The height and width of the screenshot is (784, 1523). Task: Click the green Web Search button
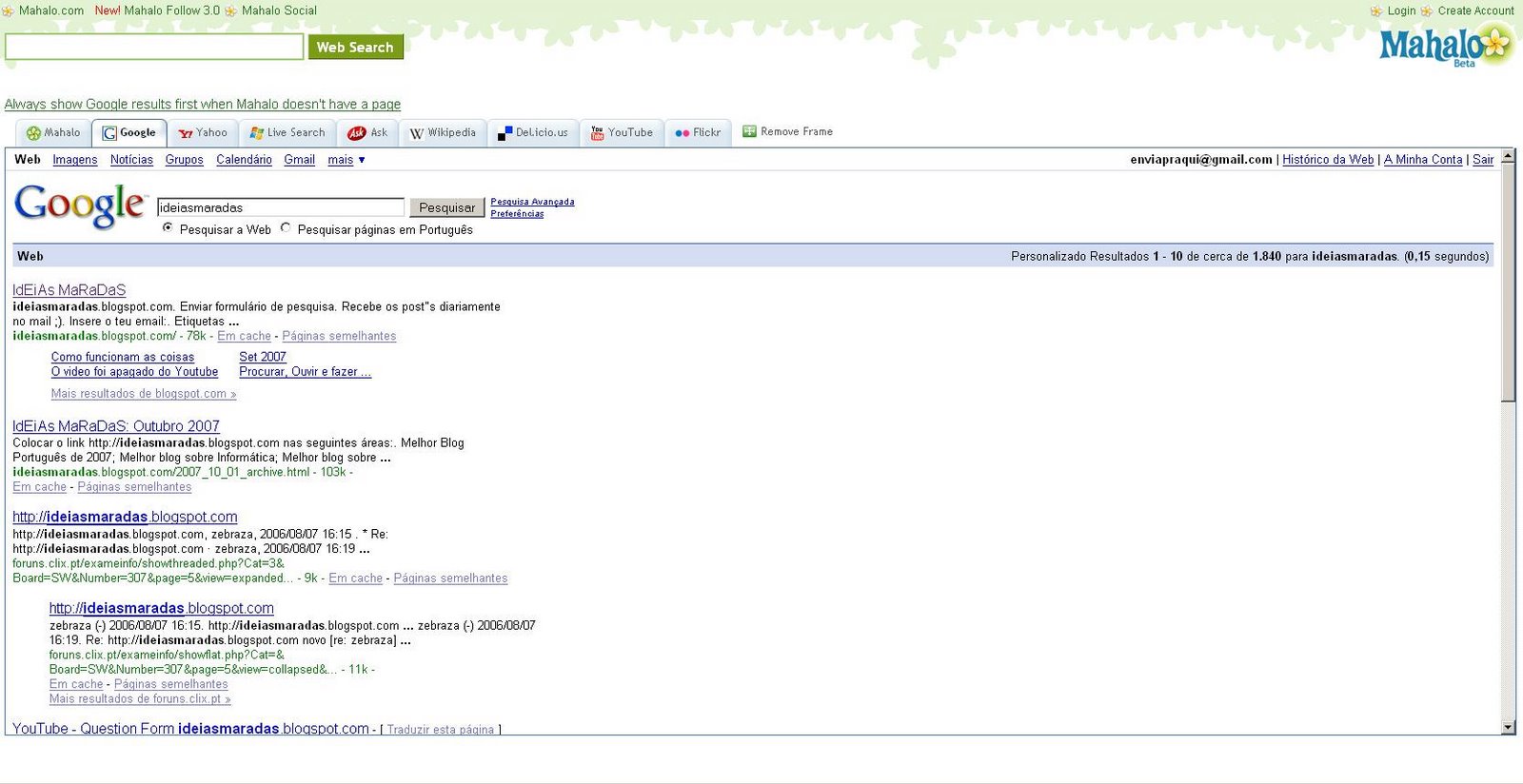point(355,47)
